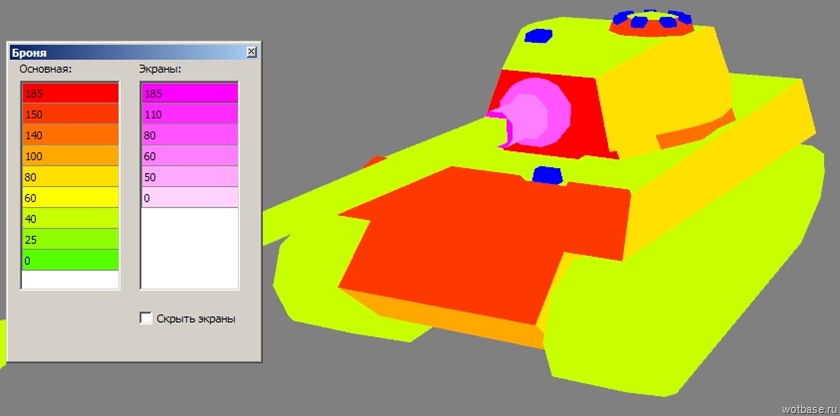The height and width of the screenshot is (416, 840).
Task: Pick the 50 light pink screens swatch
Action: coord(189,177)
